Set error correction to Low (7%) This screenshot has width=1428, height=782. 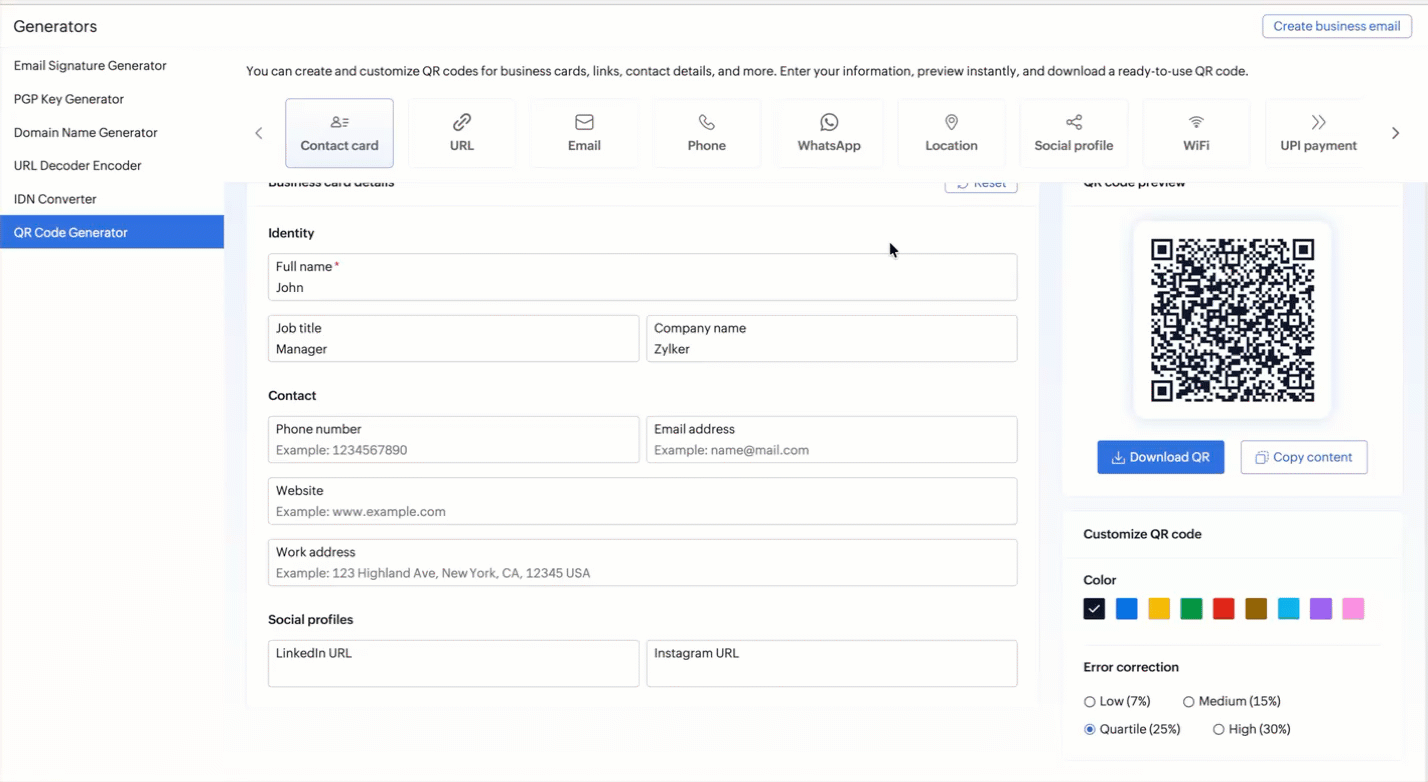click(x=1117, y=702)
